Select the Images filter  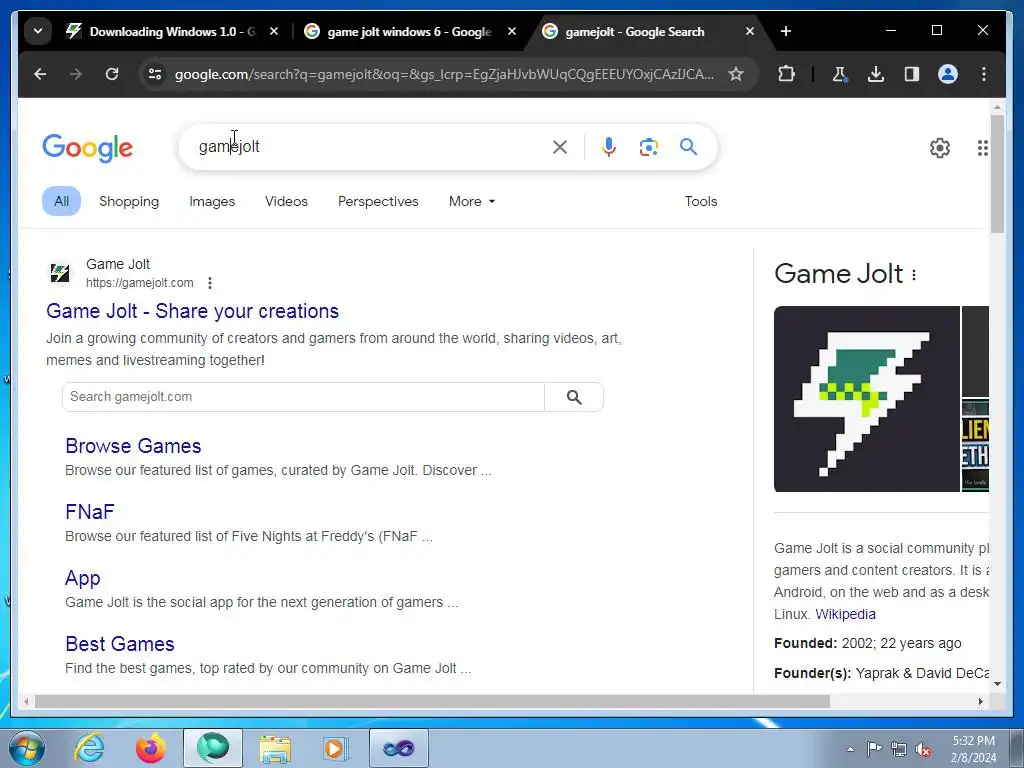(x=212, y=201)
